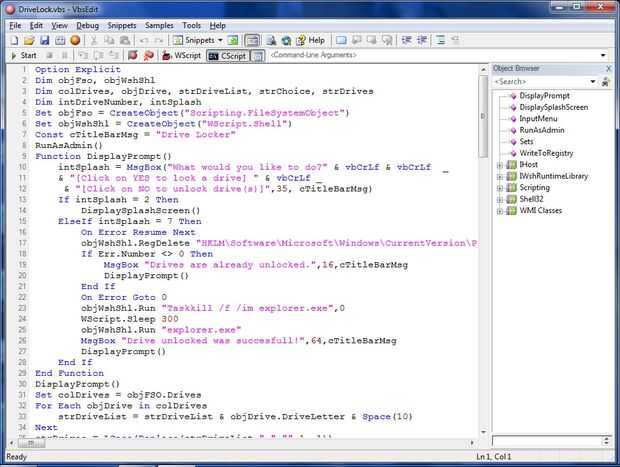The width and height of the screenshot is (620, 467).
Task: Click the Object Browser bottom stepper arrows
Action: pyautogui.click(x=606, y=441)
